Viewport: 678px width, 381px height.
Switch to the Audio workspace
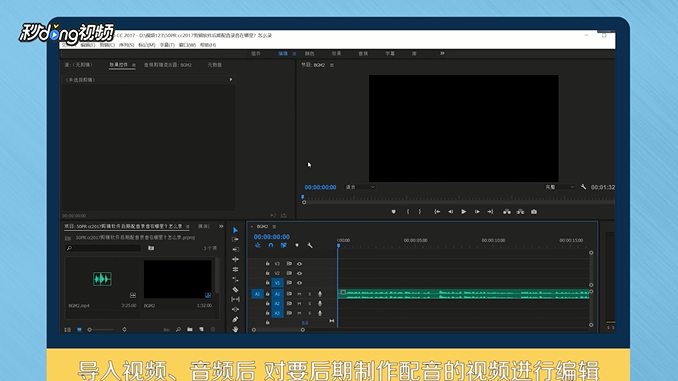363,54
